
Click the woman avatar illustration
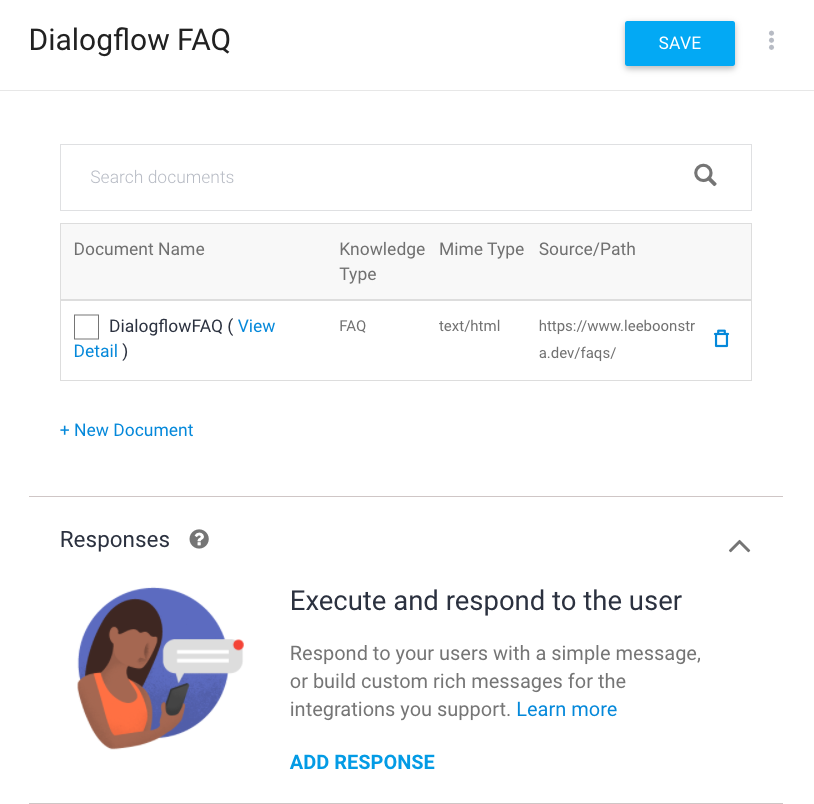[x=158, y=668]
